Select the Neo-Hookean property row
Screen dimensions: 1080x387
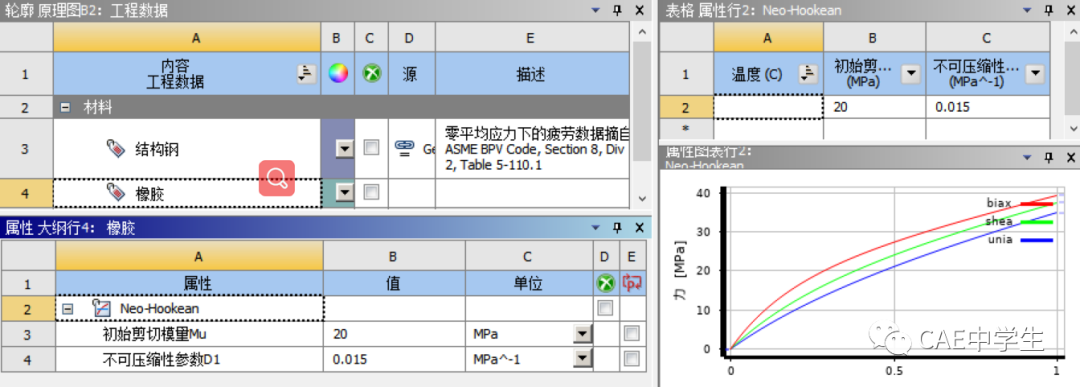point(189,308)
